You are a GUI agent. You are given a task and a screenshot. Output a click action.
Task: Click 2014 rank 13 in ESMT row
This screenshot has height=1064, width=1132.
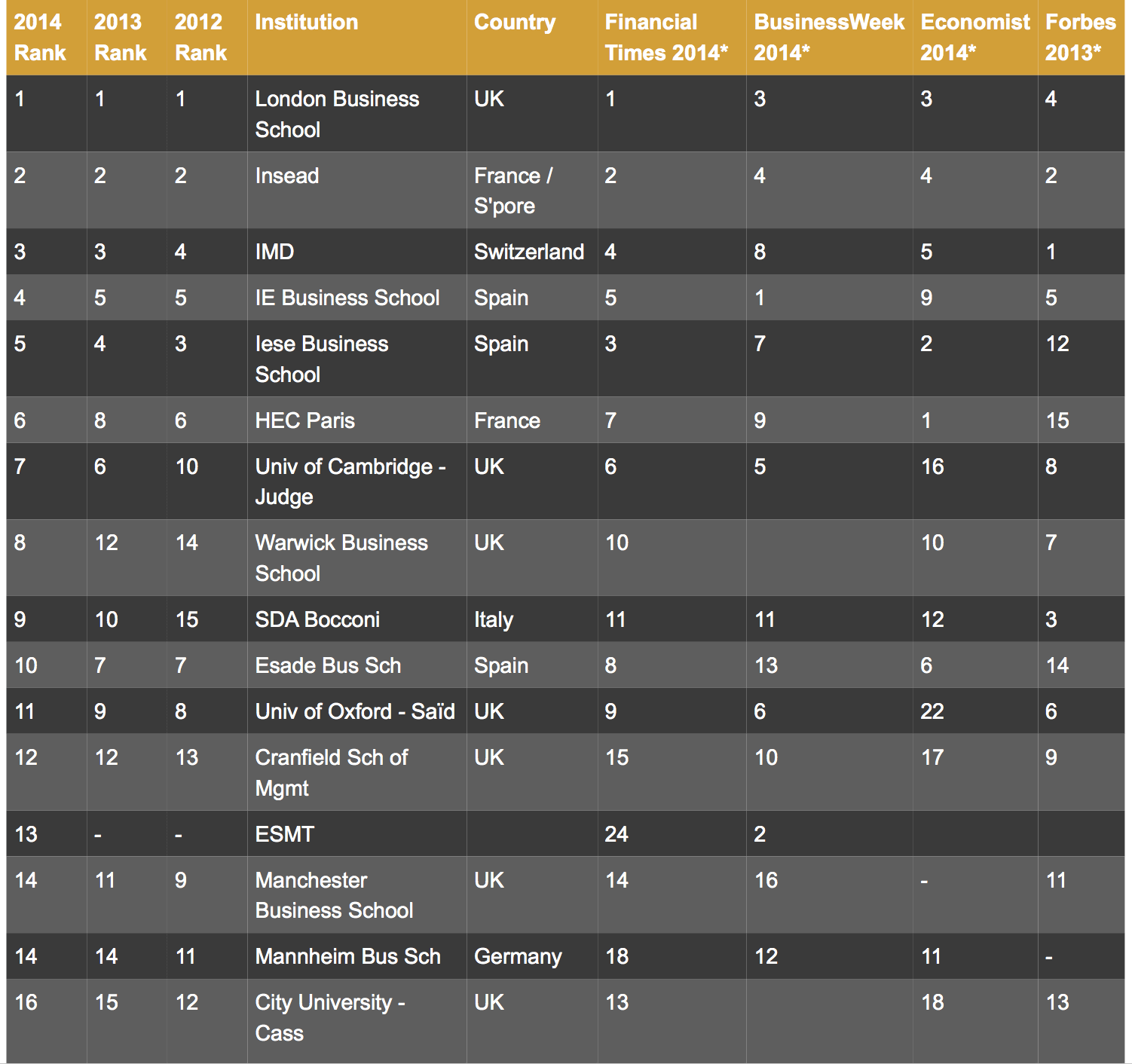click(x=47, y=834)
